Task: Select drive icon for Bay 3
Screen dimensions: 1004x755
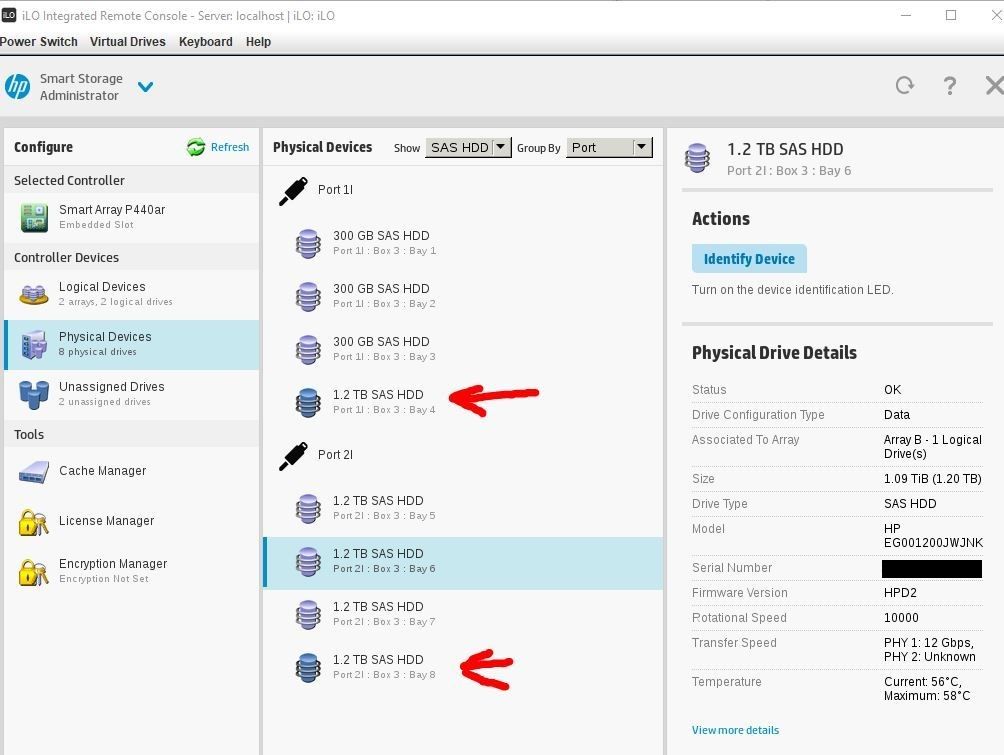Action: click(x=308, y=350)
